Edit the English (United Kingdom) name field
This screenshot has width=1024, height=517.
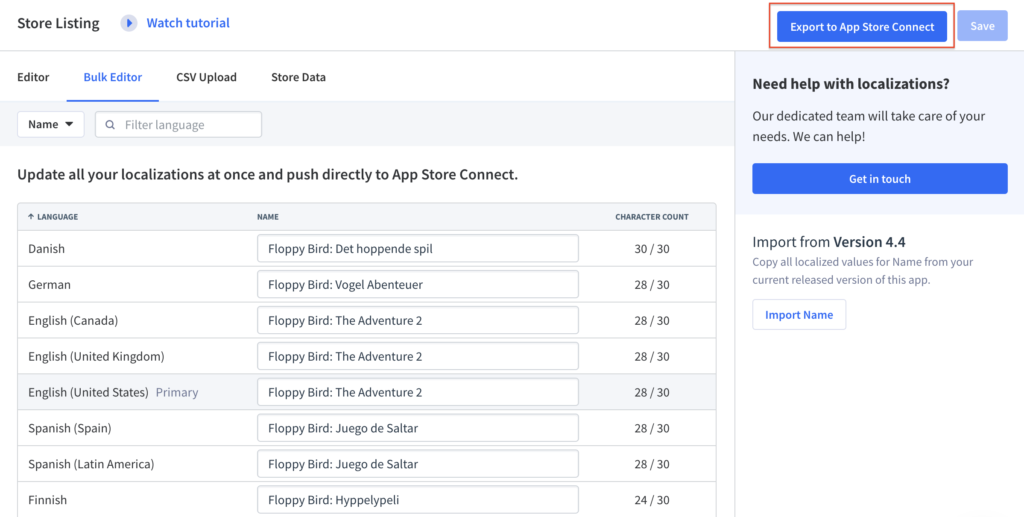click(418, 356)
